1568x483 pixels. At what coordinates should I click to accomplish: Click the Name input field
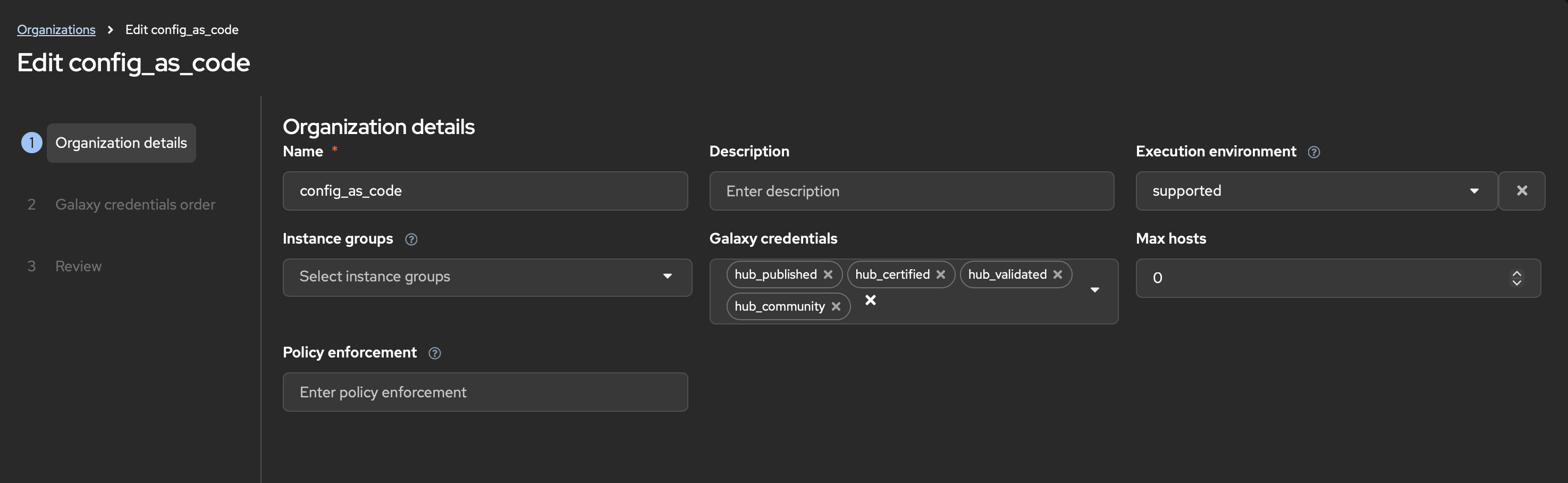click(485, 191)
